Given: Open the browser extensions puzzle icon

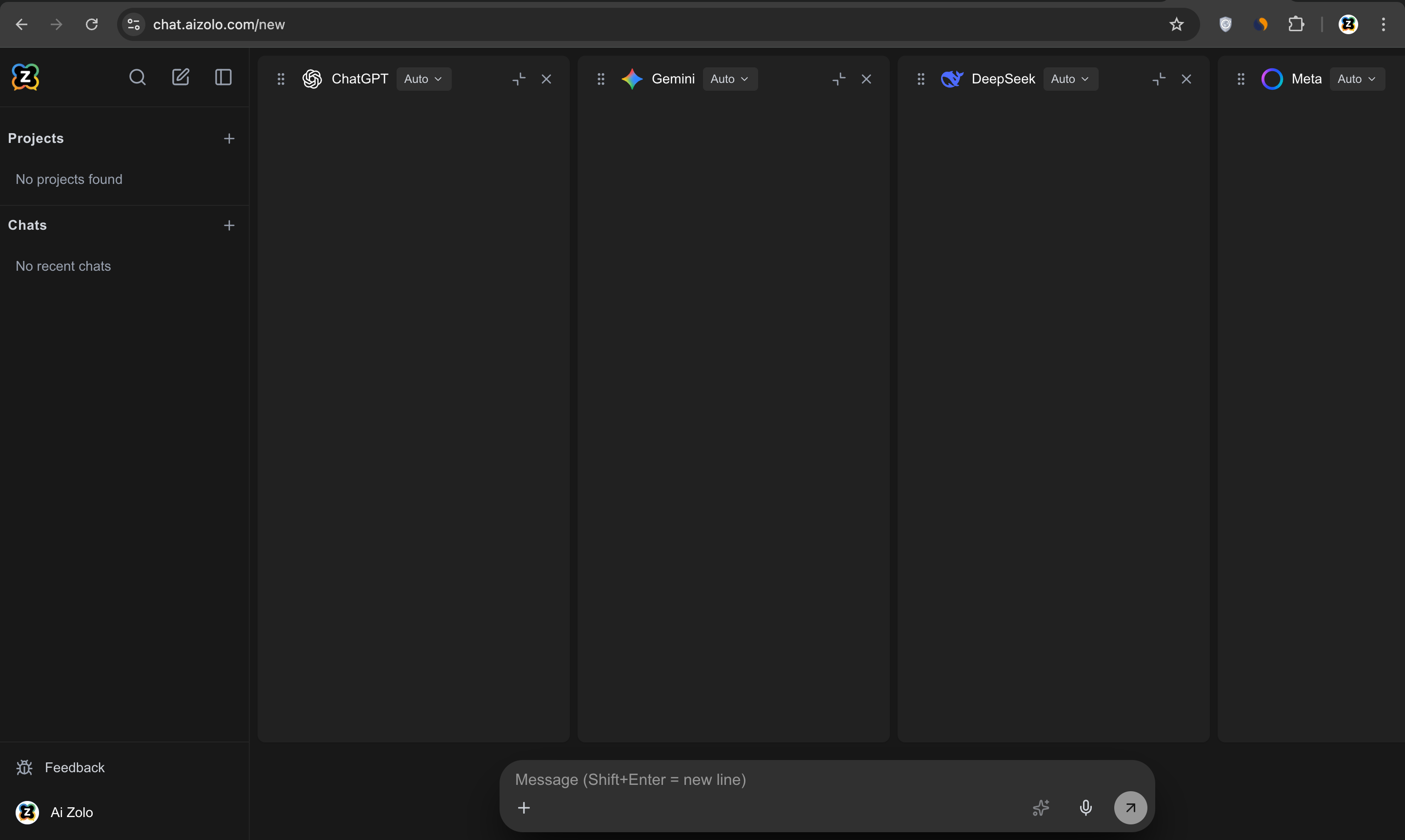Looking at the screenshot, I should (1296, 24).
